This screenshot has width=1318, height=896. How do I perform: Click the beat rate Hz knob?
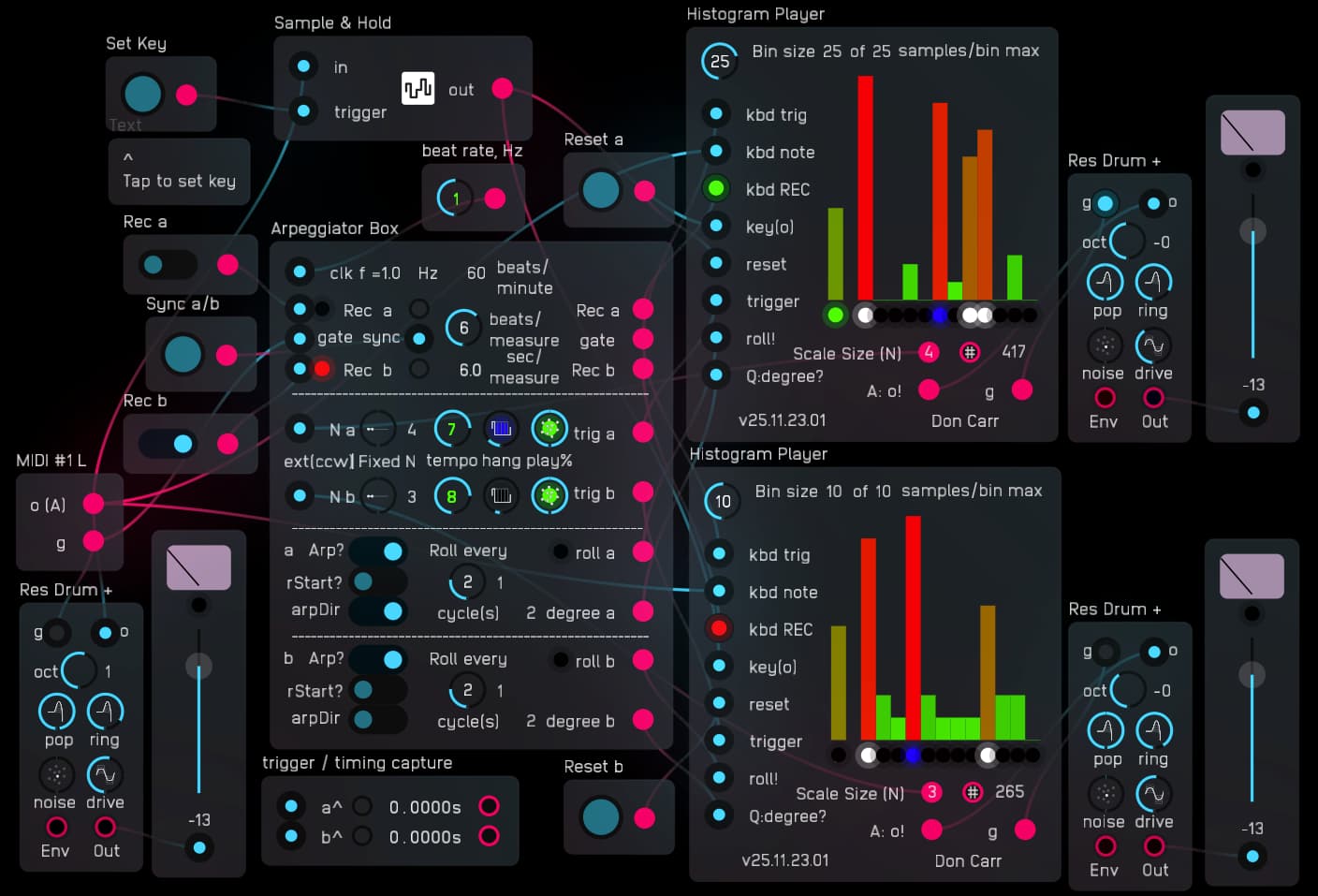coord(455,198)
